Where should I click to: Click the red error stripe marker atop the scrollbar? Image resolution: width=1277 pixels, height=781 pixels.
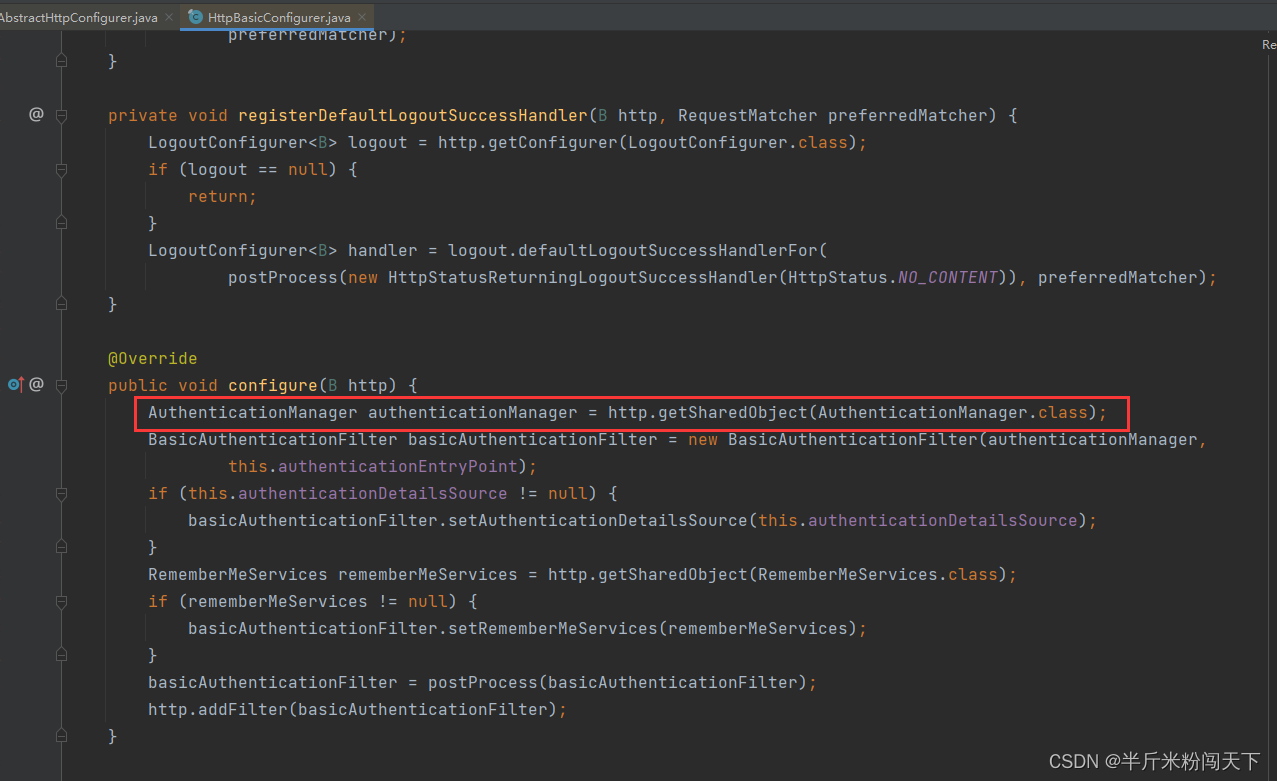(x=1270, y=33)
